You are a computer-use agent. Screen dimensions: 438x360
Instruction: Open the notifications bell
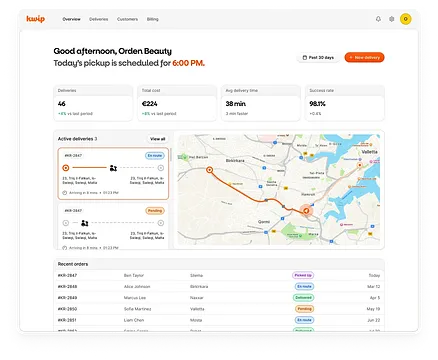378,19
